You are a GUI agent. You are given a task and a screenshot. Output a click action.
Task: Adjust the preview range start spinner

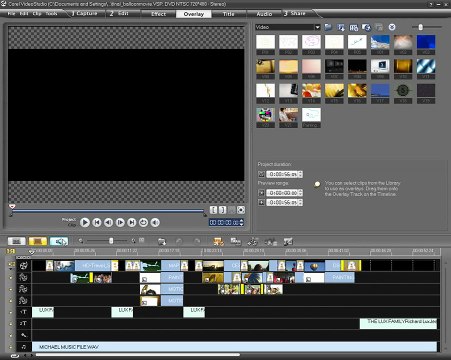point(300,193)
